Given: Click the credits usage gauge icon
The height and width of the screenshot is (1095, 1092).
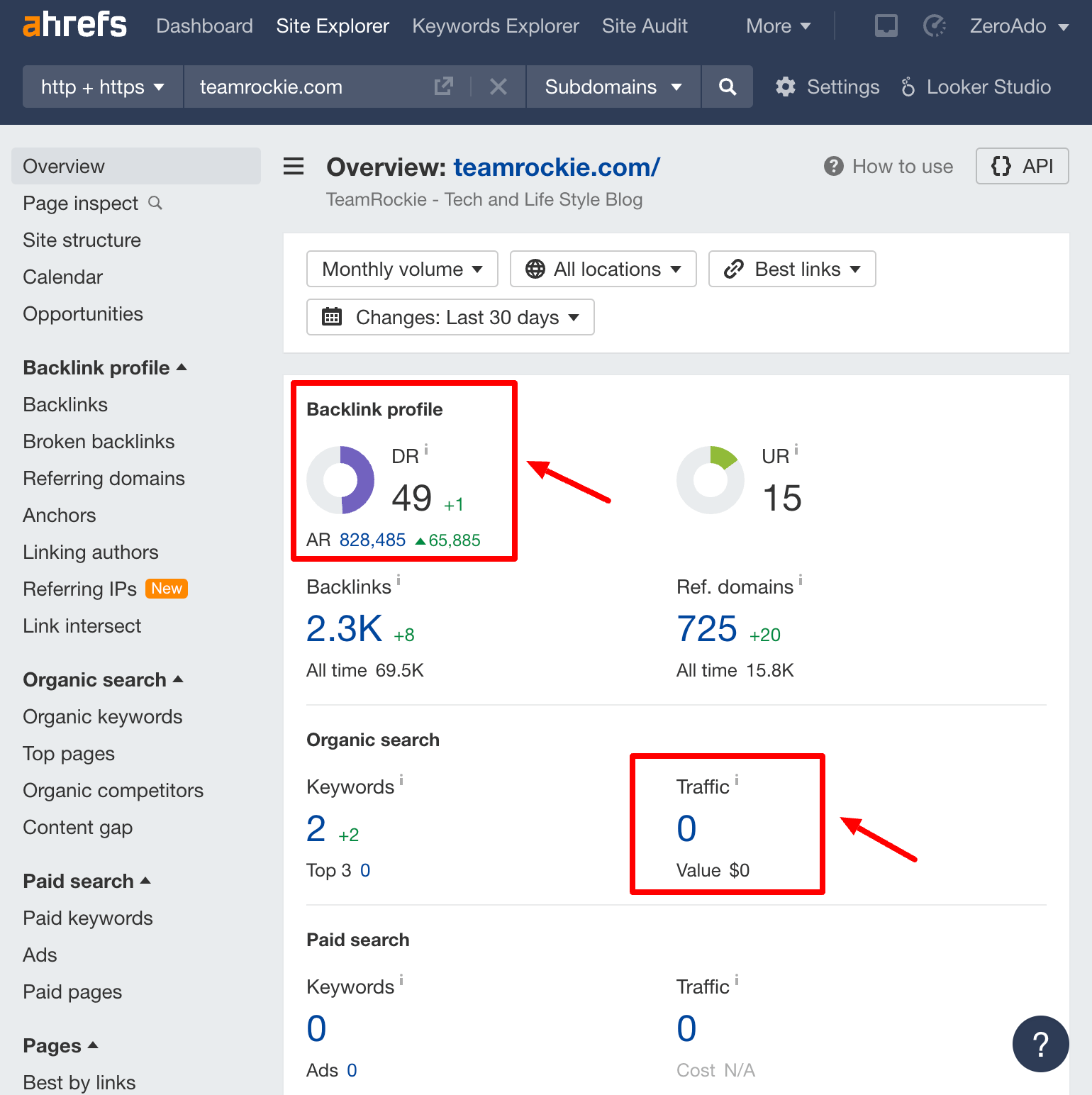Looking at the screenshot, I should click(935, 26).
